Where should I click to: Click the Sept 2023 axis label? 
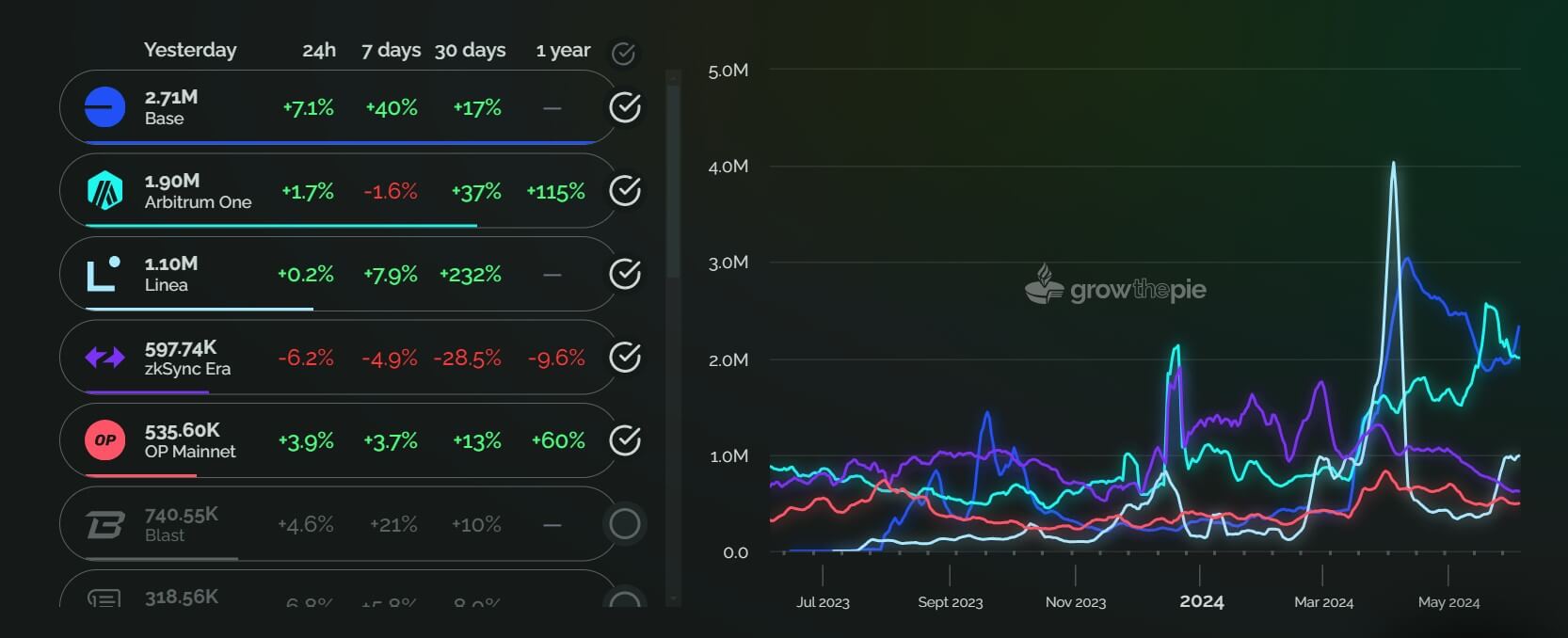[951, 602]
